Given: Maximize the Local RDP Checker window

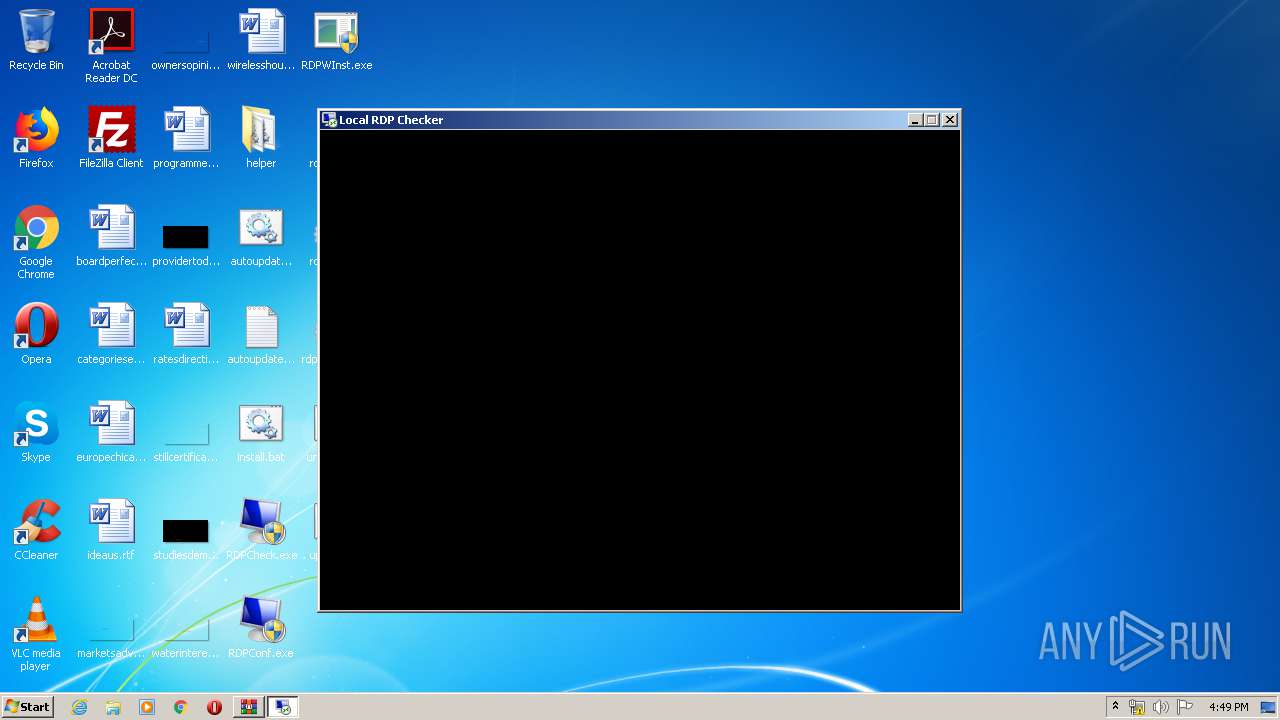Looking at the screenshot, I should tap(932, 120).
